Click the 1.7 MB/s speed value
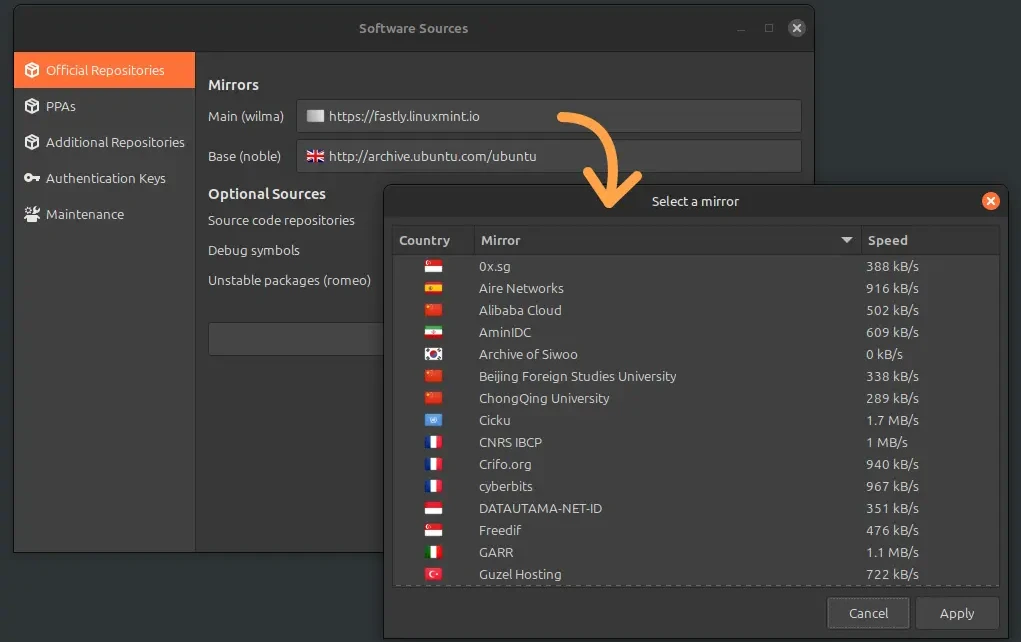This screenshot has height=642, width=1021. coord(892,421)
